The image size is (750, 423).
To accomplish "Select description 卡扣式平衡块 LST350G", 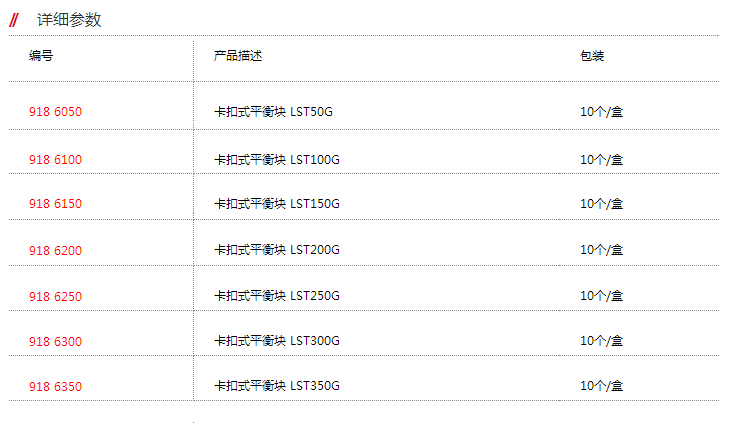I will coord(277,386).
